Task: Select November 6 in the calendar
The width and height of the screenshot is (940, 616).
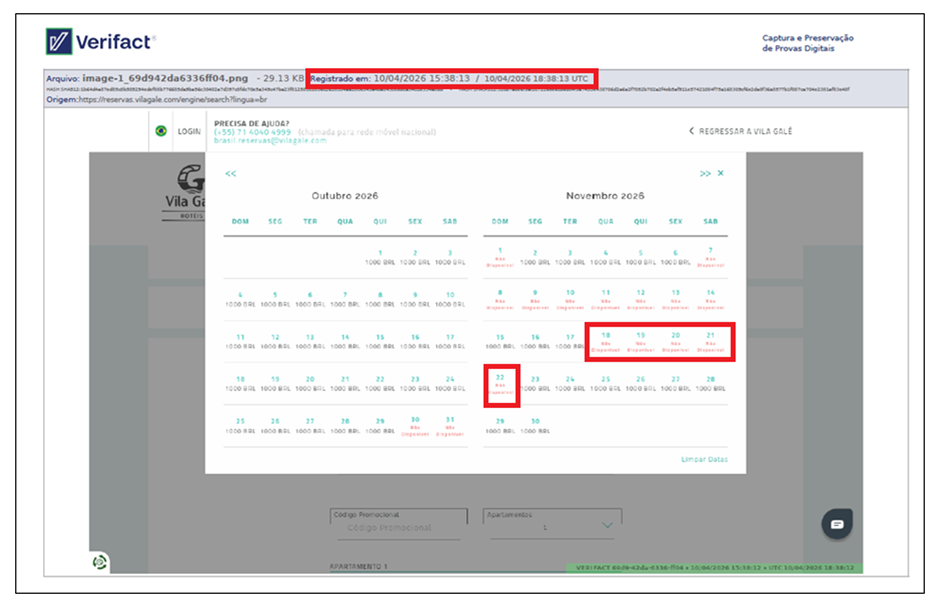Action: [676, 258]
